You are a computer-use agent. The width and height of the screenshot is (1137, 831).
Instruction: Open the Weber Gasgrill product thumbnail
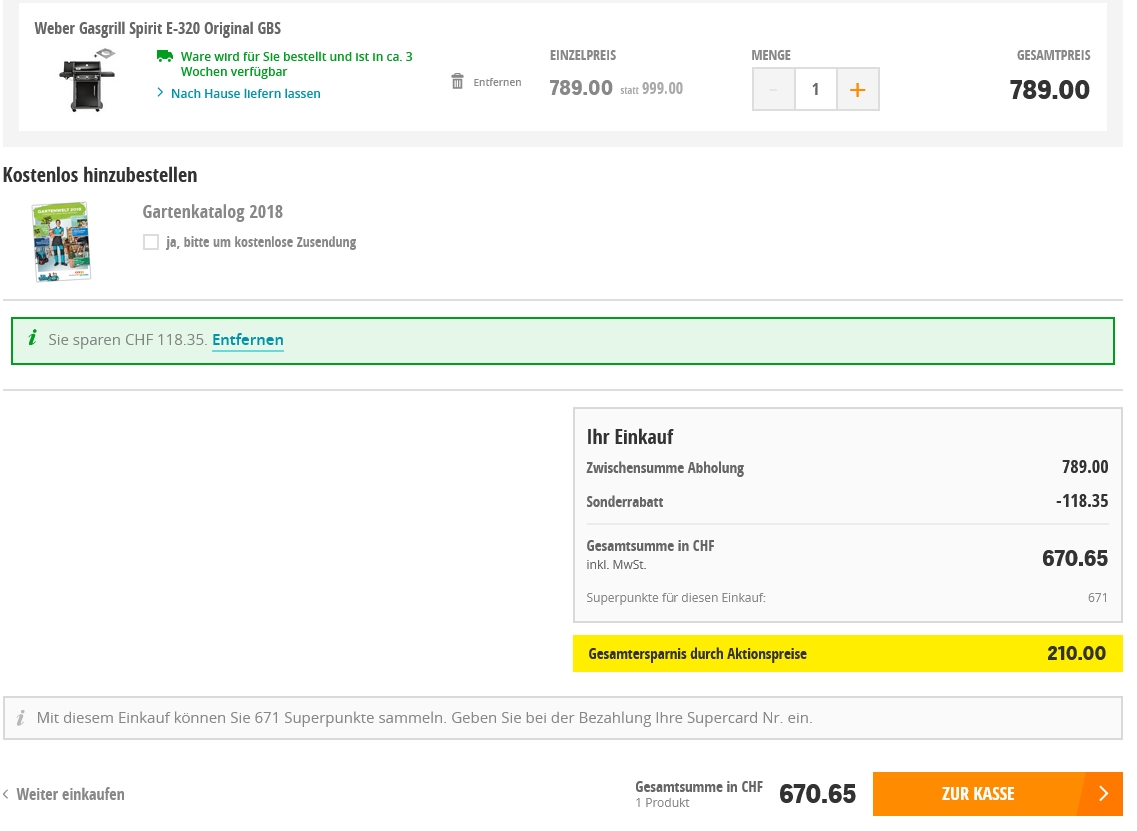coord(88,80)
